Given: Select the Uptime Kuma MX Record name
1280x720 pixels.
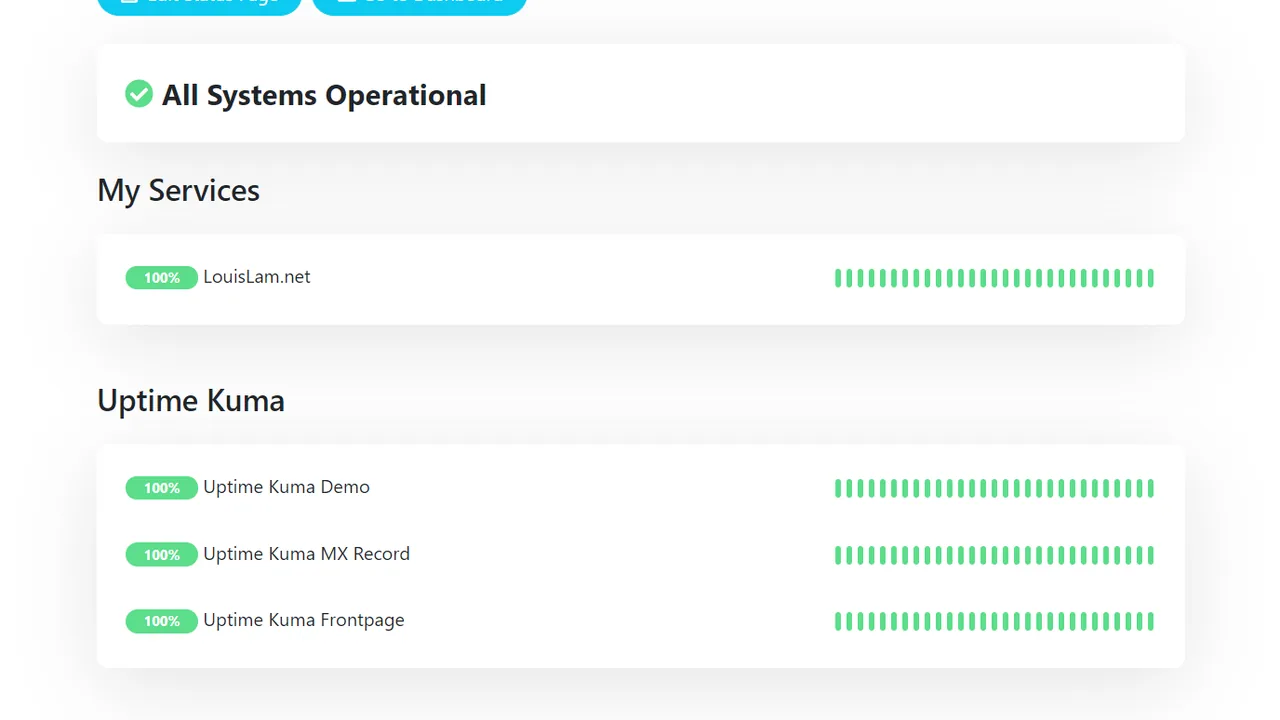Looking at the screenshot, I should point(306,554).
